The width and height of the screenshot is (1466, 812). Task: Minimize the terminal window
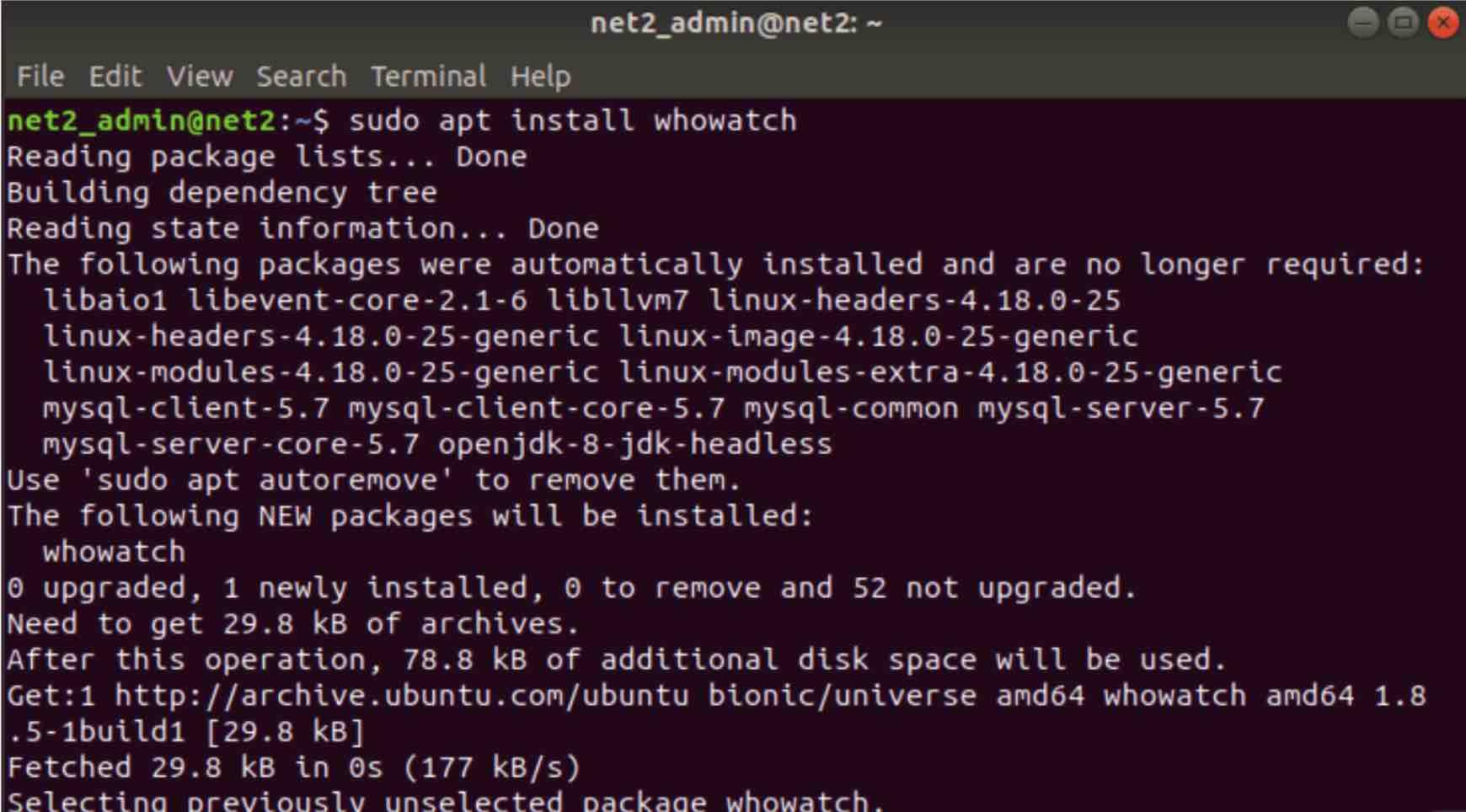pos(1362,23)
